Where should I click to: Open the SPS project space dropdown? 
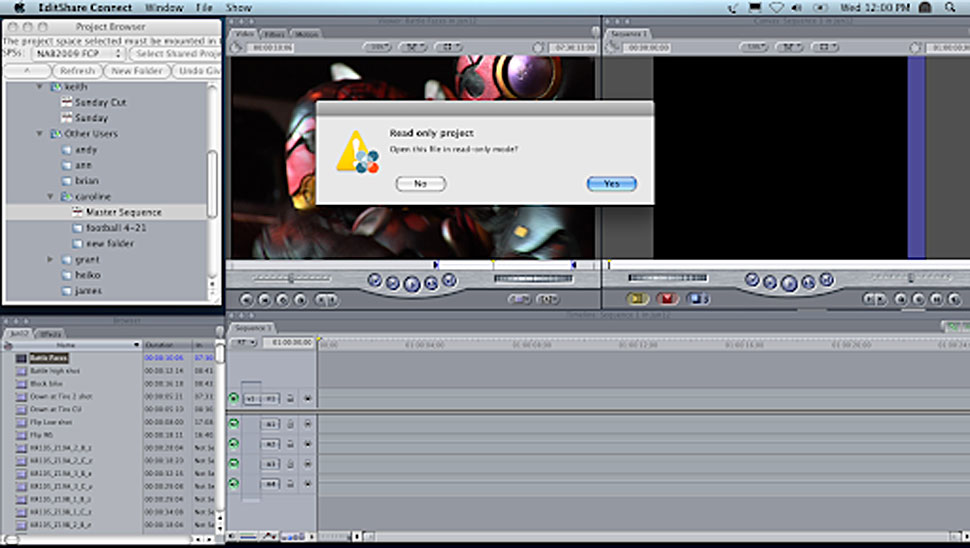coord(77,54)
